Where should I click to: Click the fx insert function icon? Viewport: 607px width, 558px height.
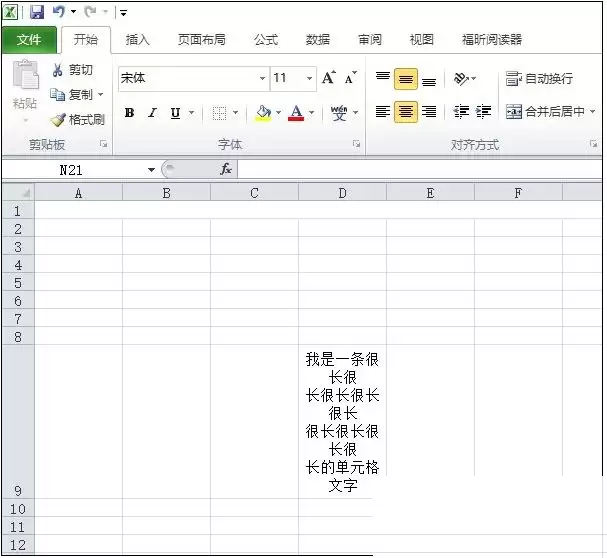click(226, 169)
